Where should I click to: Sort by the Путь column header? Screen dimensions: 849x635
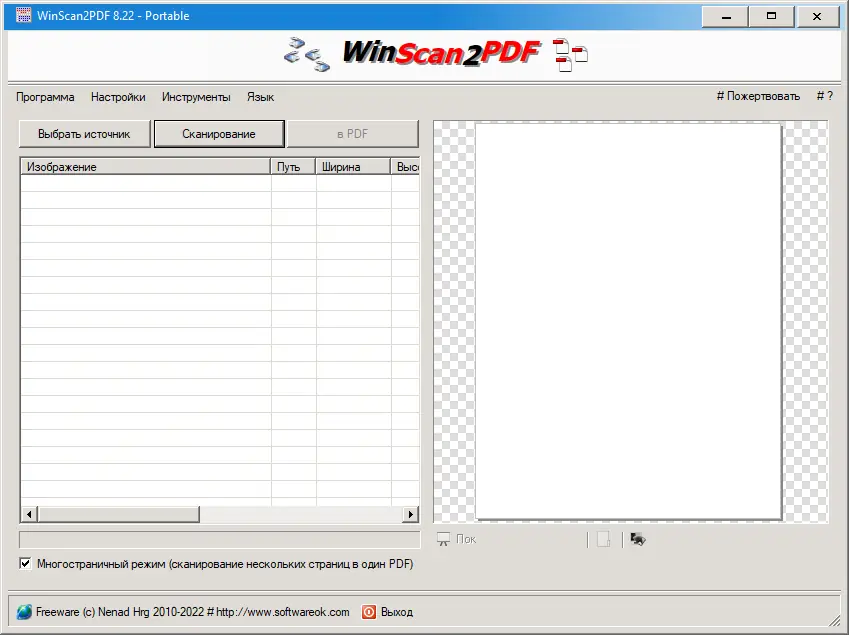click(293, 167)
